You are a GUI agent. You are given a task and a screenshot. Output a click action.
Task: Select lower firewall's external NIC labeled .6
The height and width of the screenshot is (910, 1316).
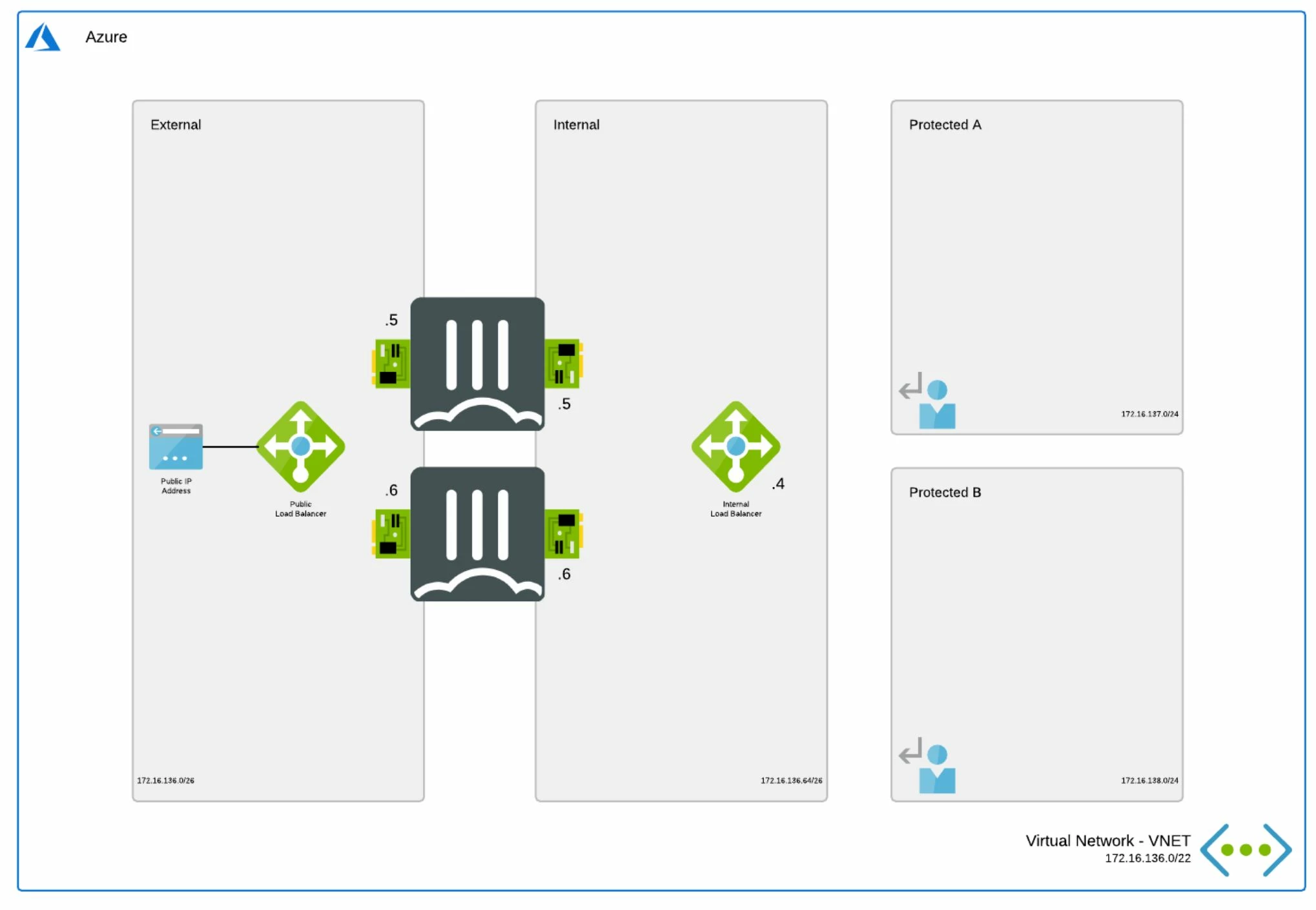(391, 534)
